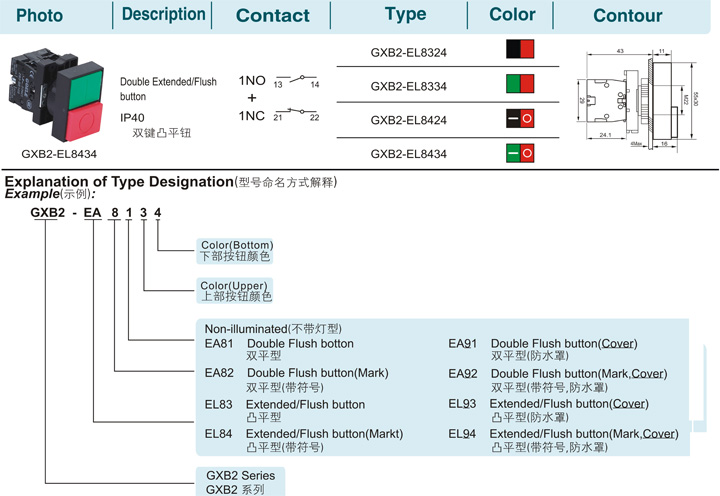Viewport: 720px width, 496px height.
Task: Click the EL83 Extended/Flush button entry
Action: tap(285, 411)
